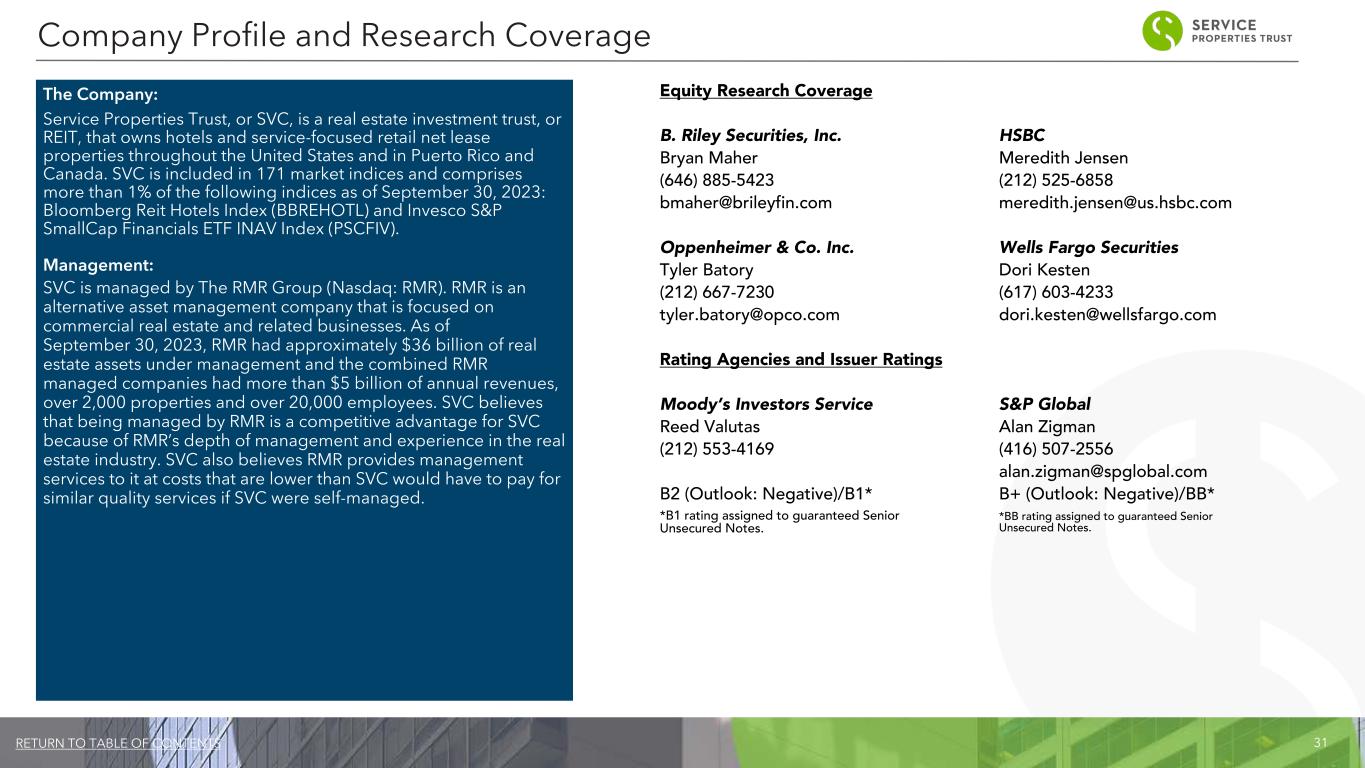Click the Return to Table of Contents link

[119, 743]
